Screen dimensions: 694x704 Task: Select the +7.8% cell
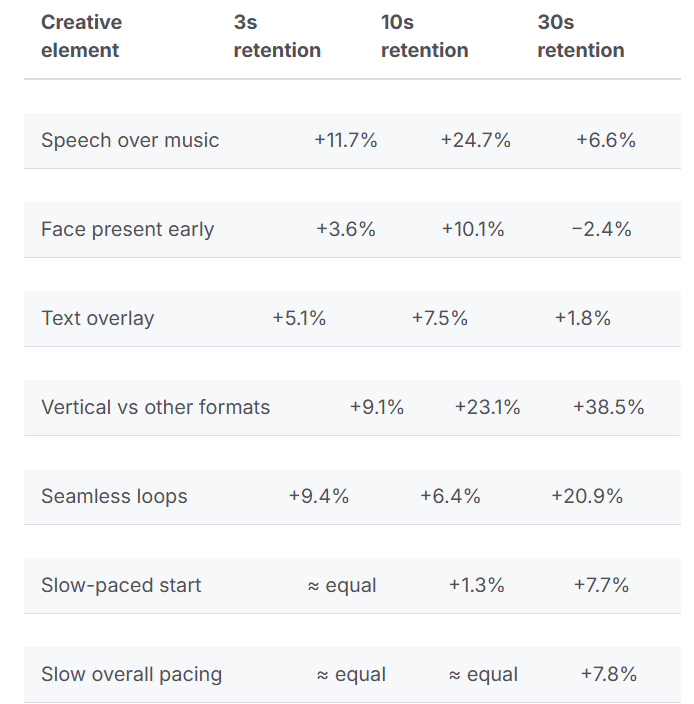(608, 675)
